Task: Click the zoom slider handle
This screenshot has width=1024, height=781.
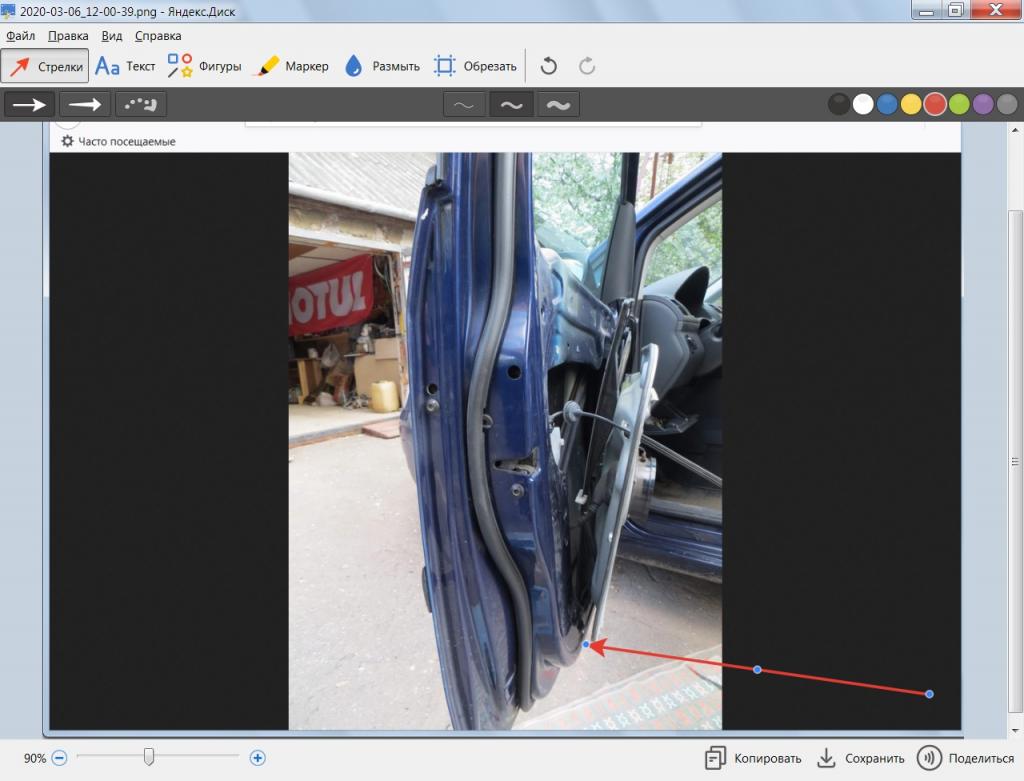Action: click(149, 757)
